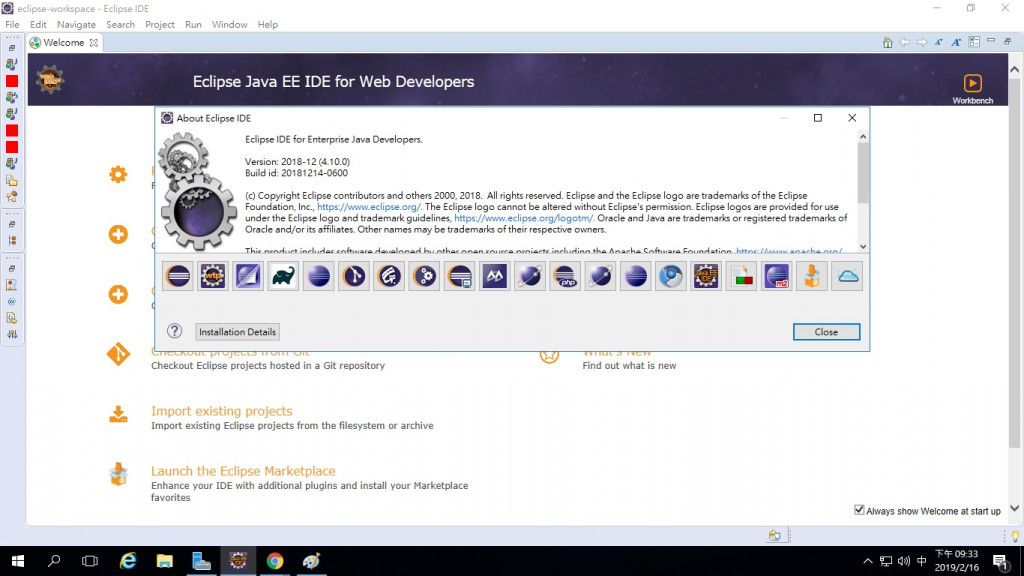1024x576 pixels.
Task: Click the '@' icon in the left trim bar
Action: click(x=12, y=302)
